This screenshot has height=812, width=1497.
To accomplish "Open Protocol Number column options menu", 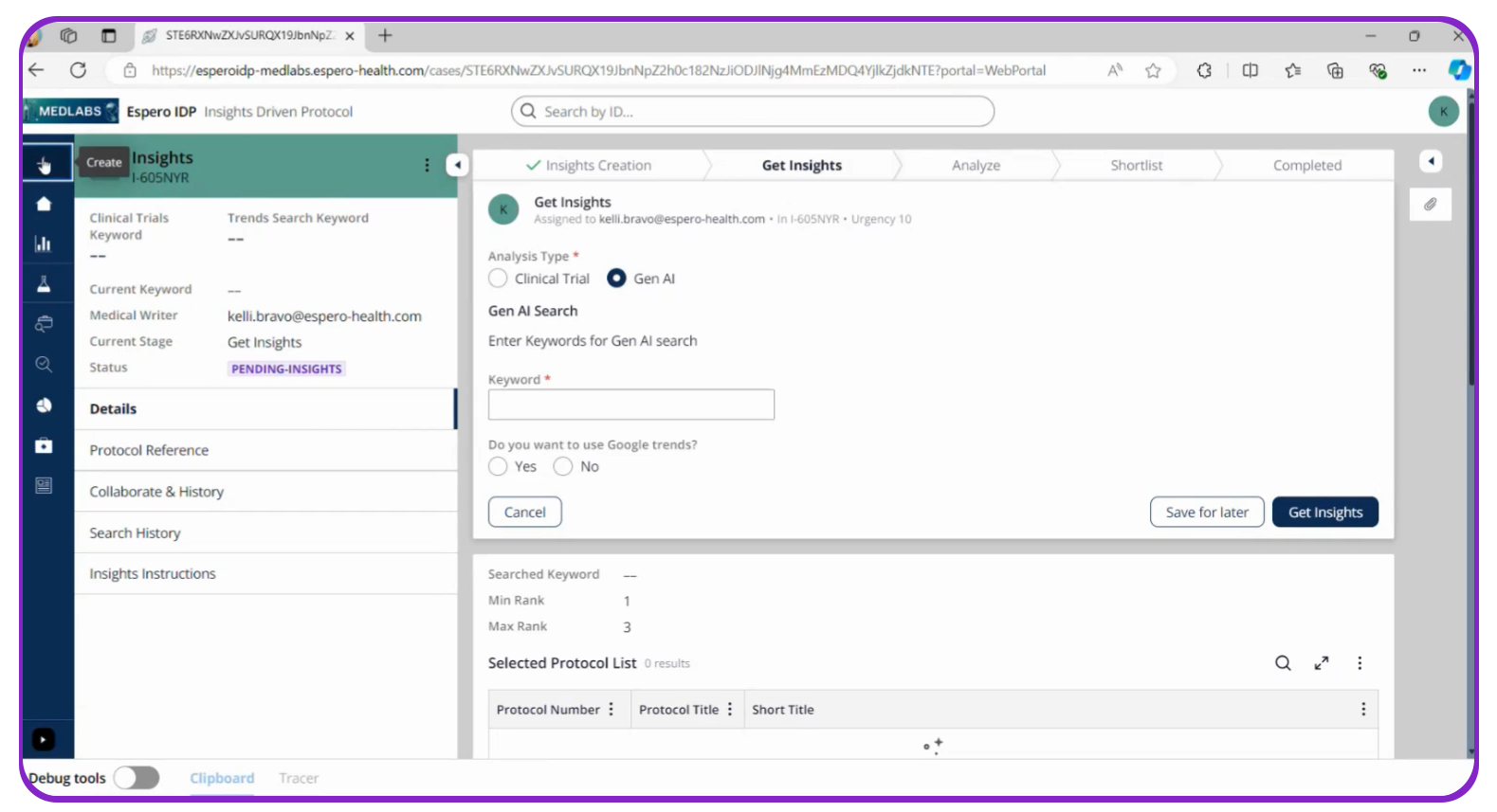I will point(612,710).
